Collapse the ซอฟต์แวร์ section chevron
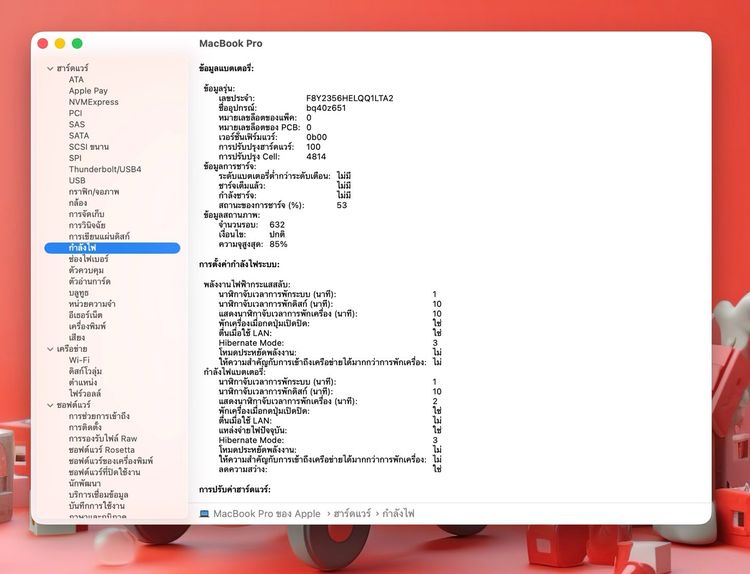 50,405
